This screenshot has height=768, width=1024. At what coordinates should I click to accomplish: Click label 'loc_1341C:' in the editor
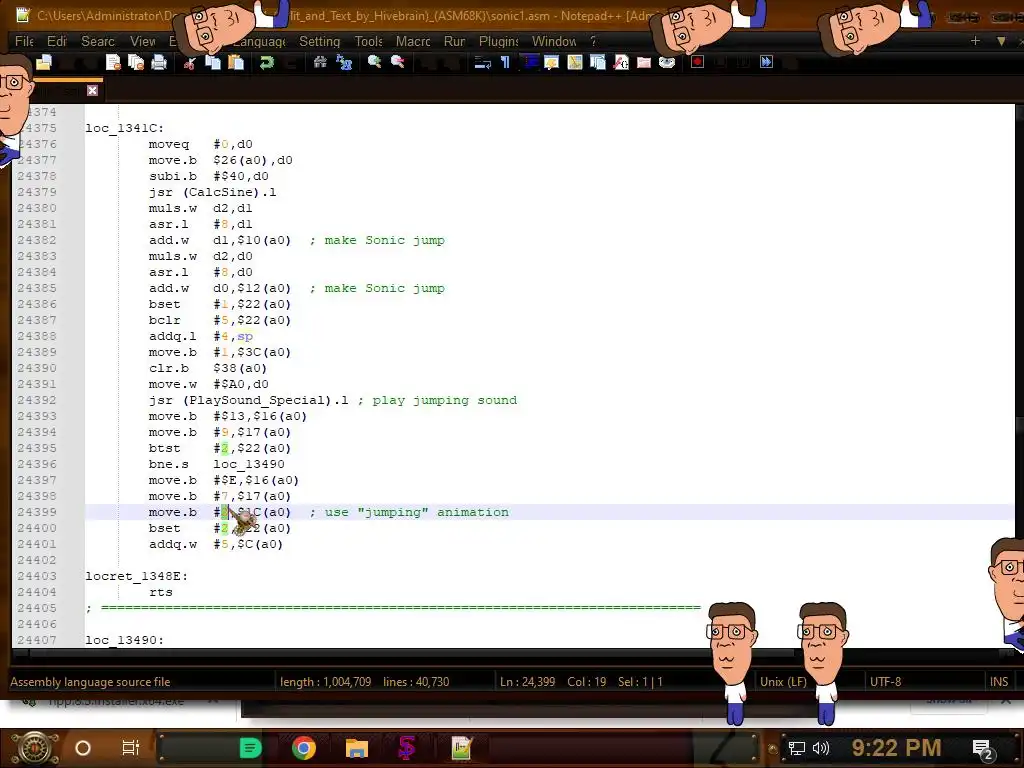[x=124, y=128]
